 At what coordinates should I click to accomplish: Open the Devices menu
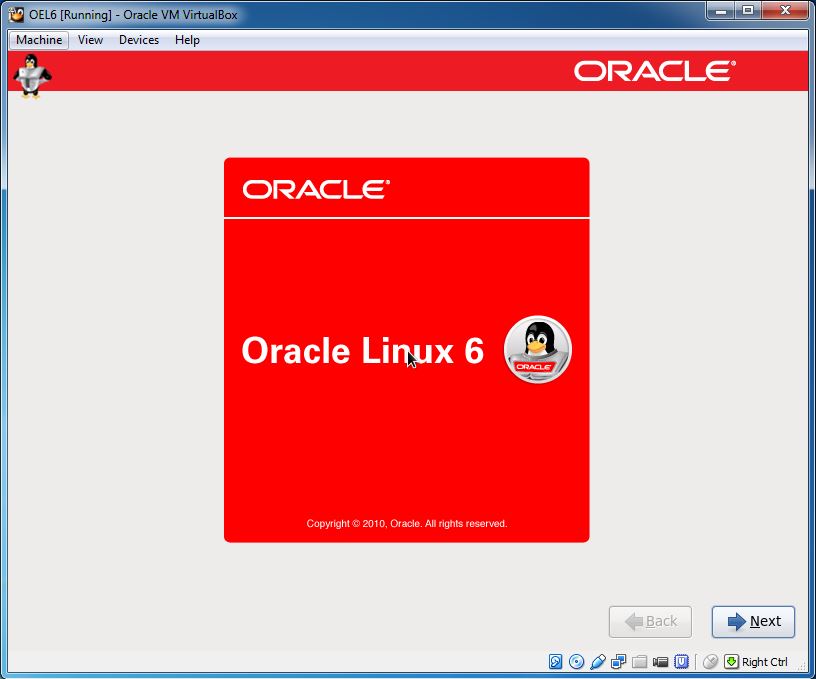pyautogui.click(x=138, y=40)
